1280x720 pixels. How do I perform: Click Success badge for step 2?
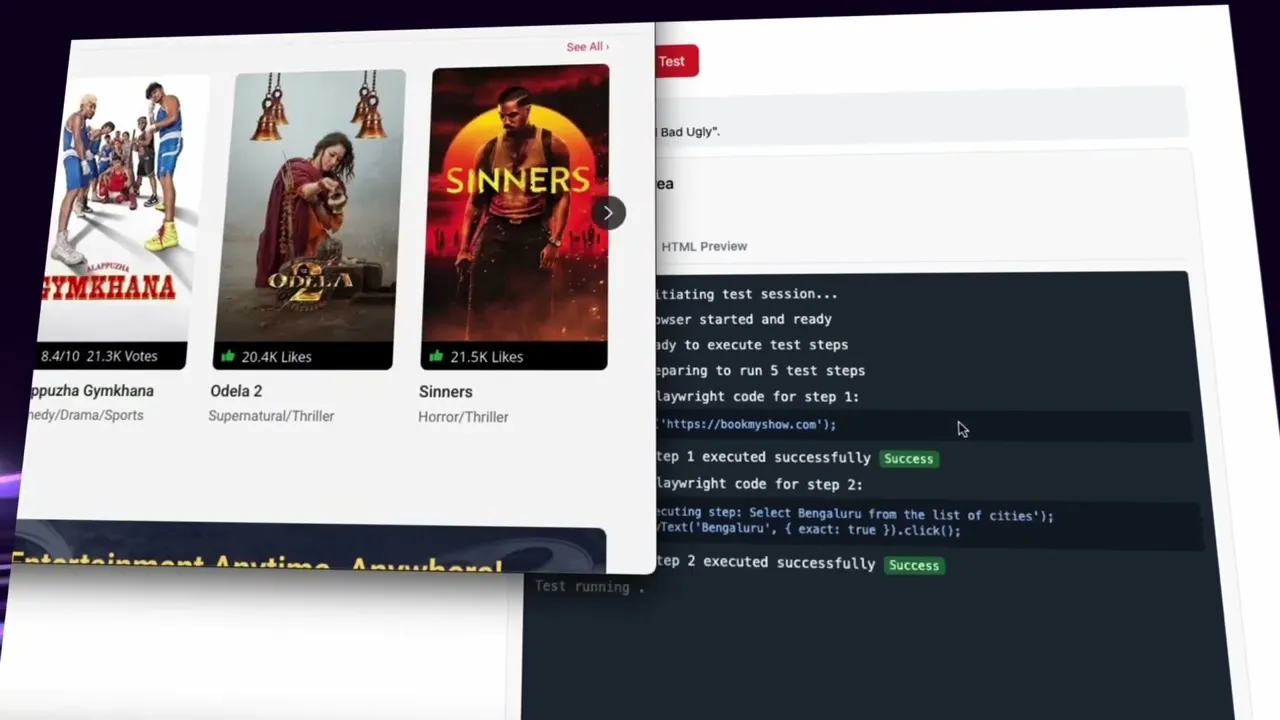click(x=914, y=565)
